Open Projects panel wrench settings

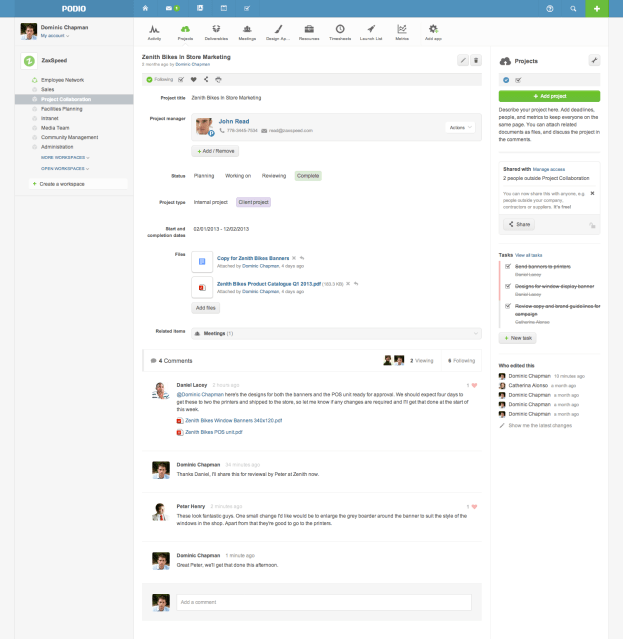(x=594, y=61)
